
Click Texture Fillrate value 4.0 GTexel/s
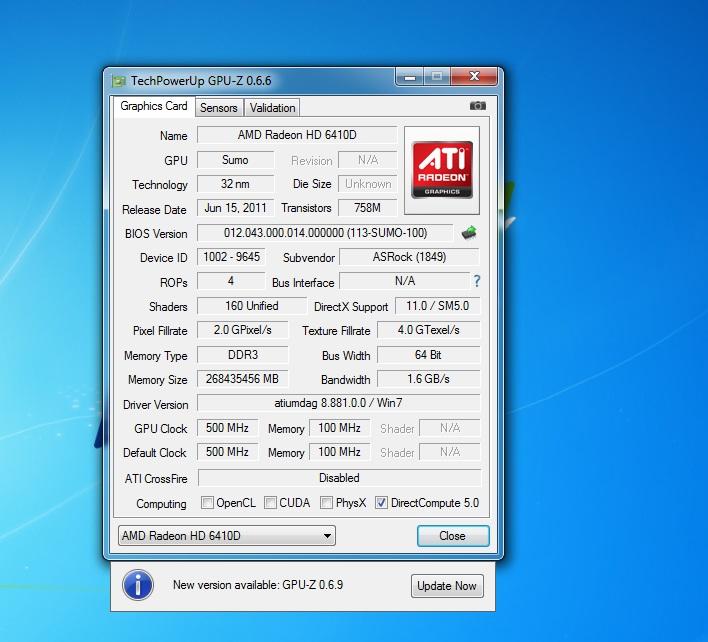coord(429,330)
